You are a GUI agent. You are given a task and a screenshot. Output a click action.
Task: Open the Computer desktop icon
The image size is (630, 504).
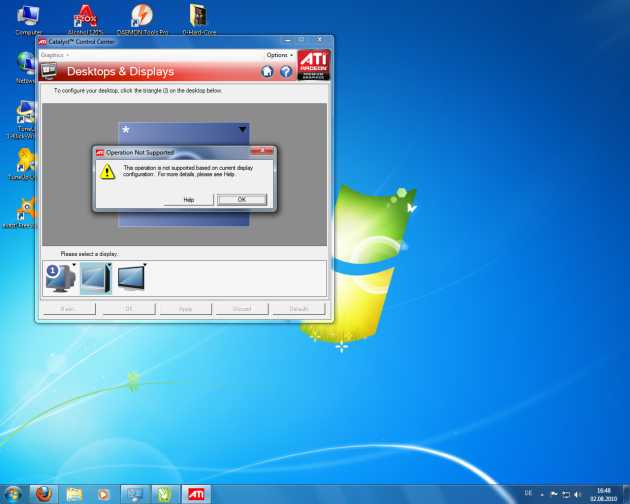(x=28, y=19)
